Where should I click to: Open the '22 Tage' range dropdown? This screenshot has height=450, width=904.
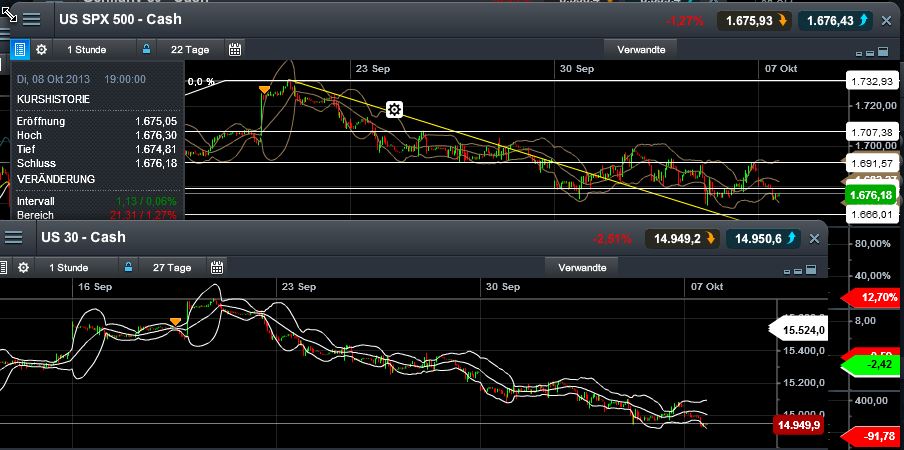click(x=190, y=50)
